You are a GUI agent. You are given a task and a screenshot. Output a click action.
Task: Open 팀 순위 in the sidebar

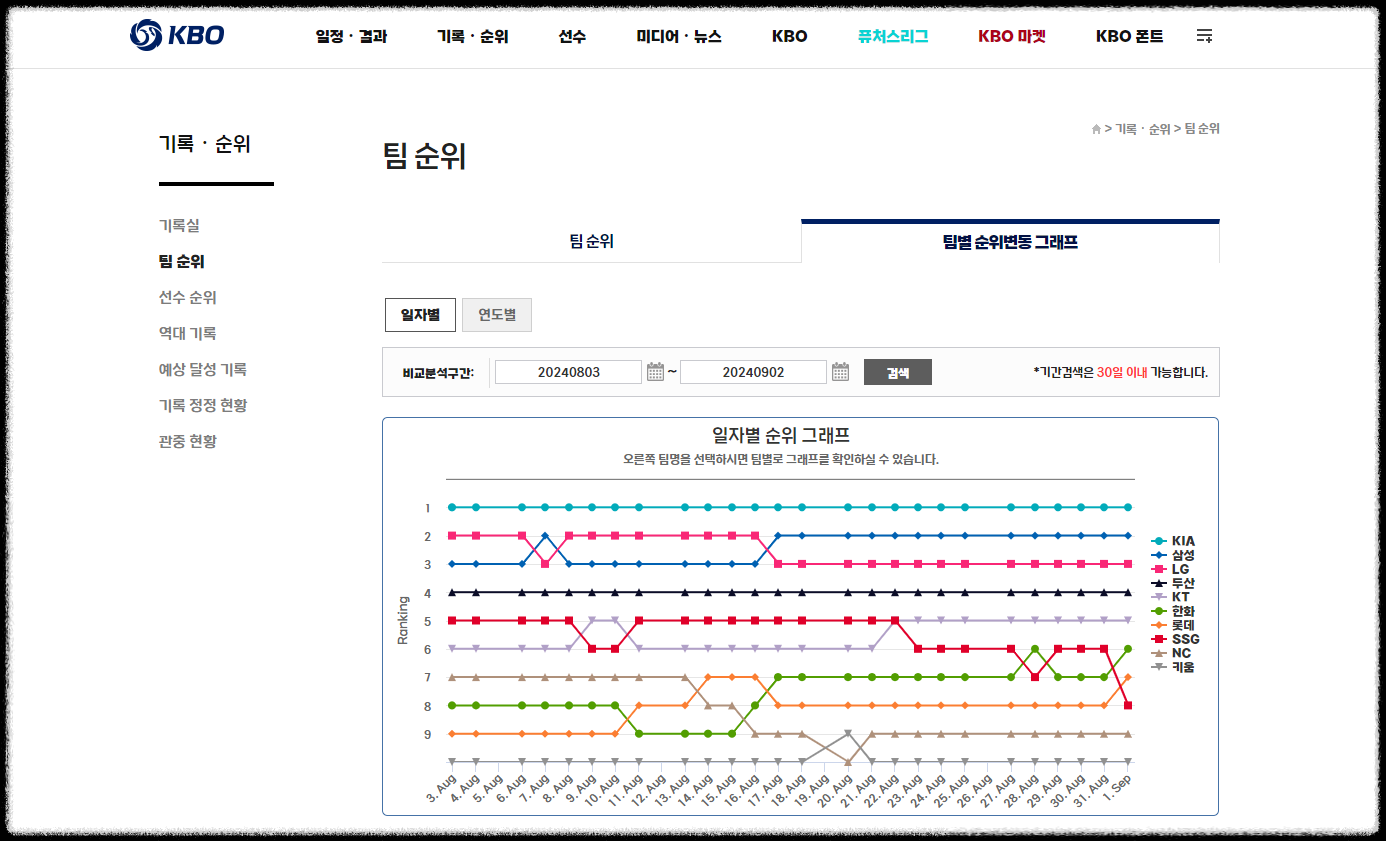click(182, 262)
